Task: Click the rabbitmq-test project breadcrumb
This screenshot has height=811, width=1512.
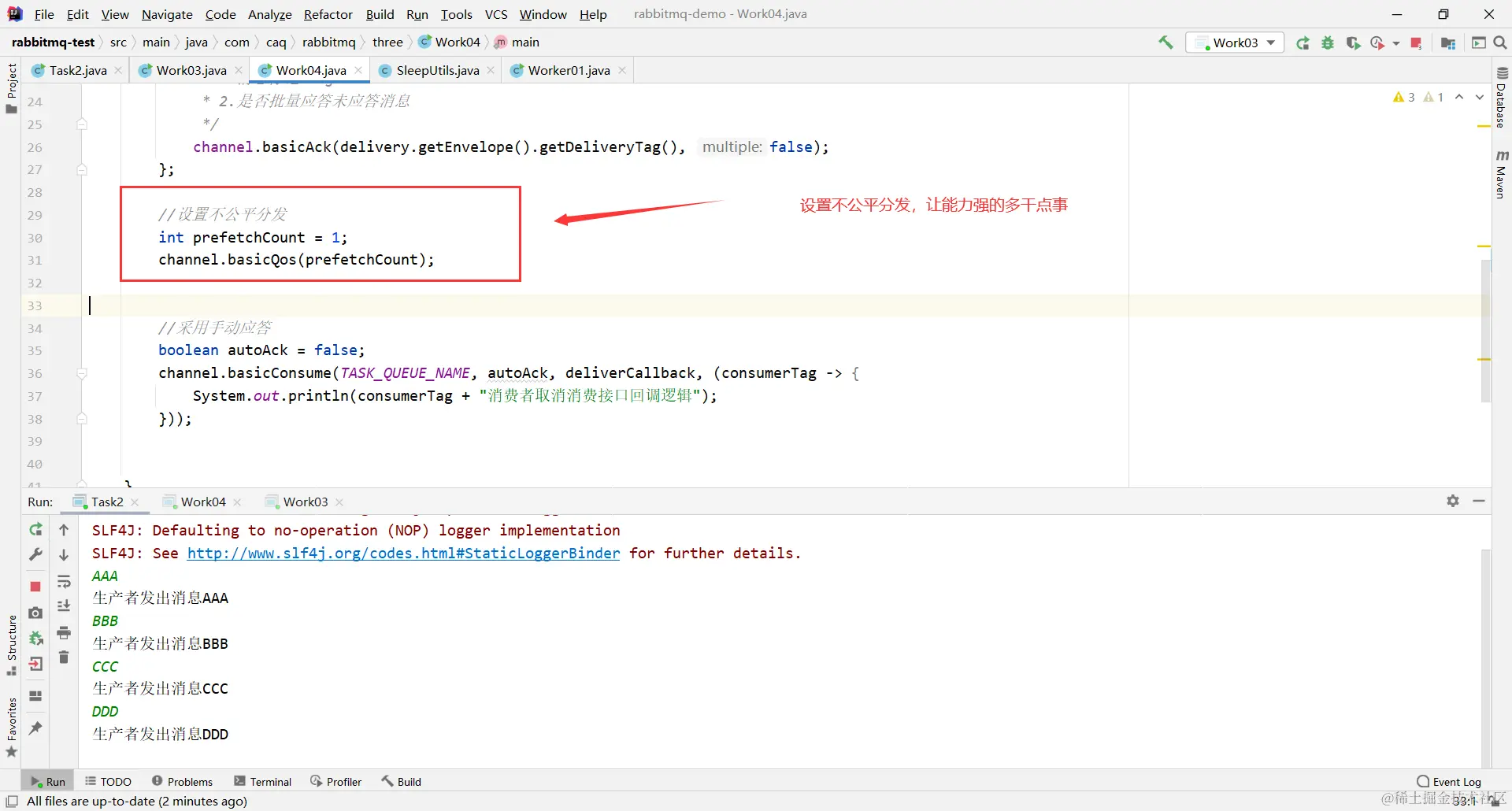Action: (53, 43)
